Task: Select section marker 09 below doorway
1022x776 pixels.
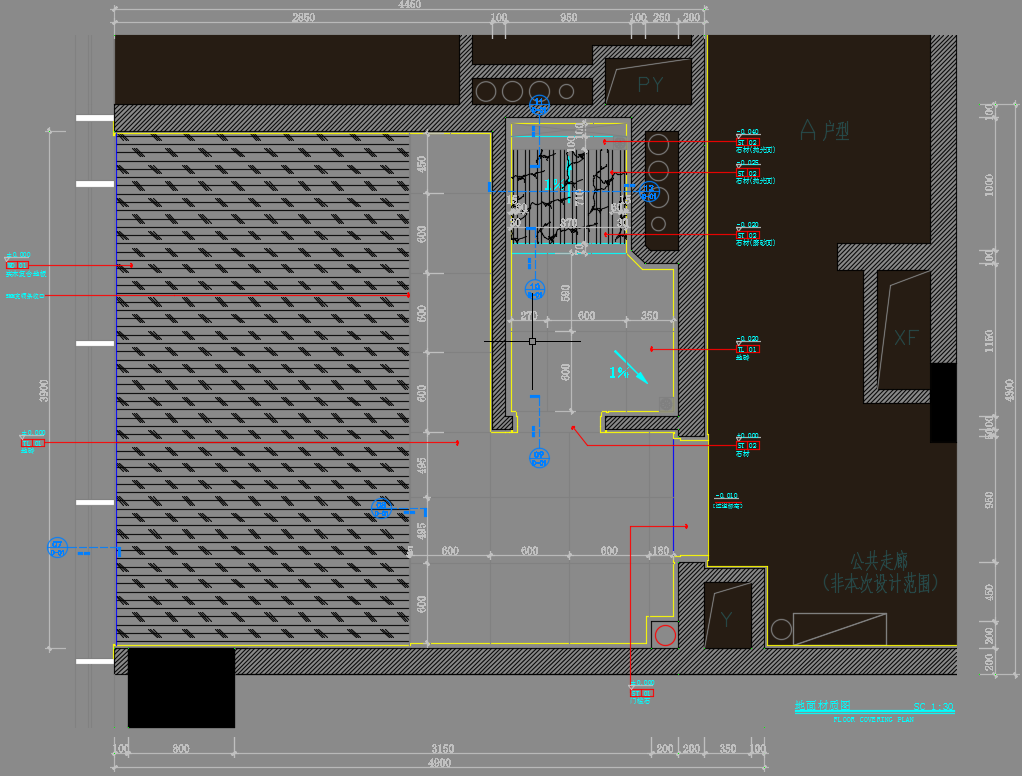Action: coord(538,458)
